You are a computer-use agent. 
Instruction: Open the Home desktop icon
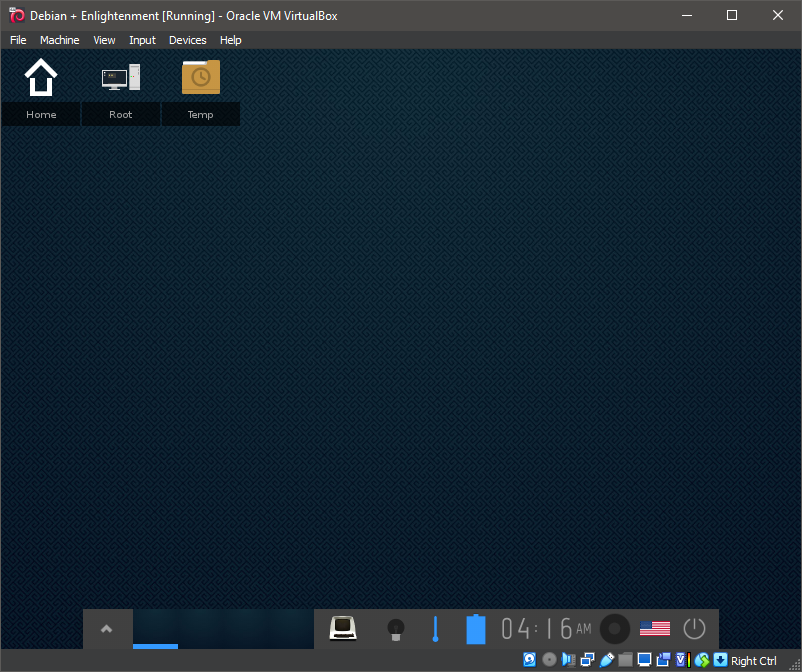[x=41, y=78]
